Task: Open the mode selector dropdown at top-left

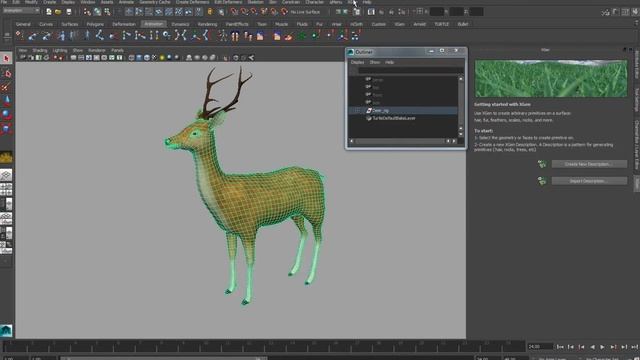Action: point(21,11)
